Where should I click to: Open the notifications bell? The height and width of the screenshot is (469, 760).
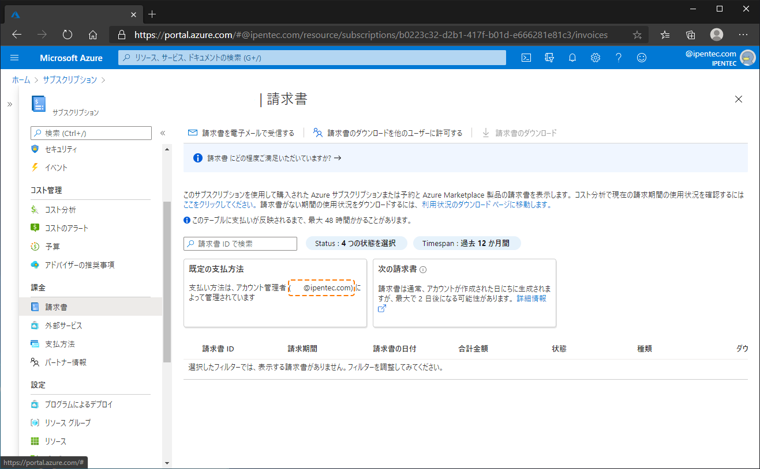pos(572,58)
